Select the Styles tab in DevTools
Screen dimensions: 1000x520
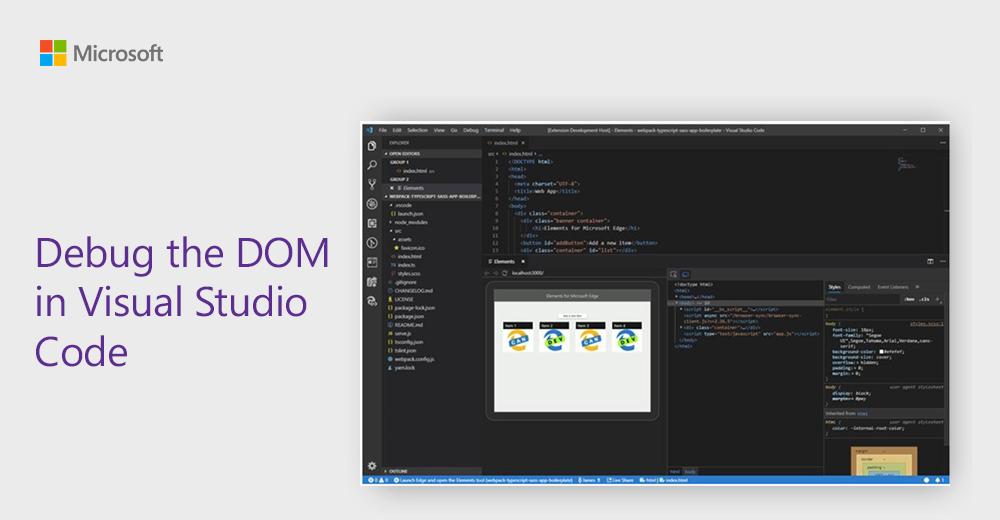834,287
